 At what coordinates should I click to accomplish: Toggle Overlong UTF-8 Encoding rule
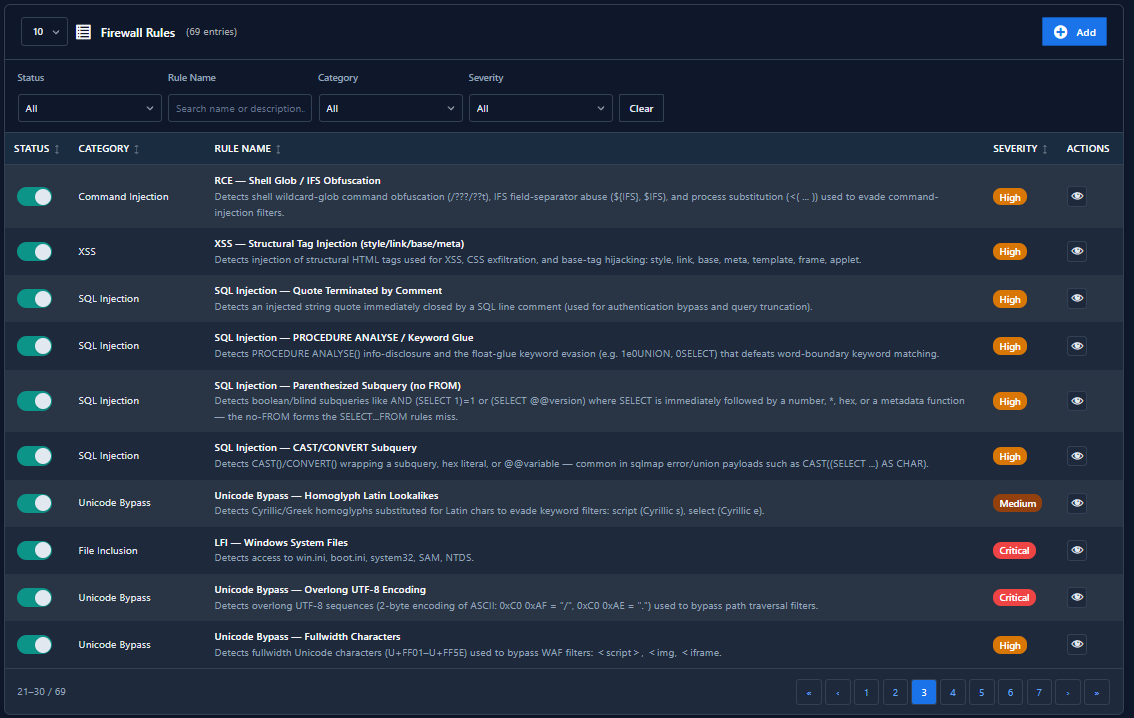(x=35, y=597)
